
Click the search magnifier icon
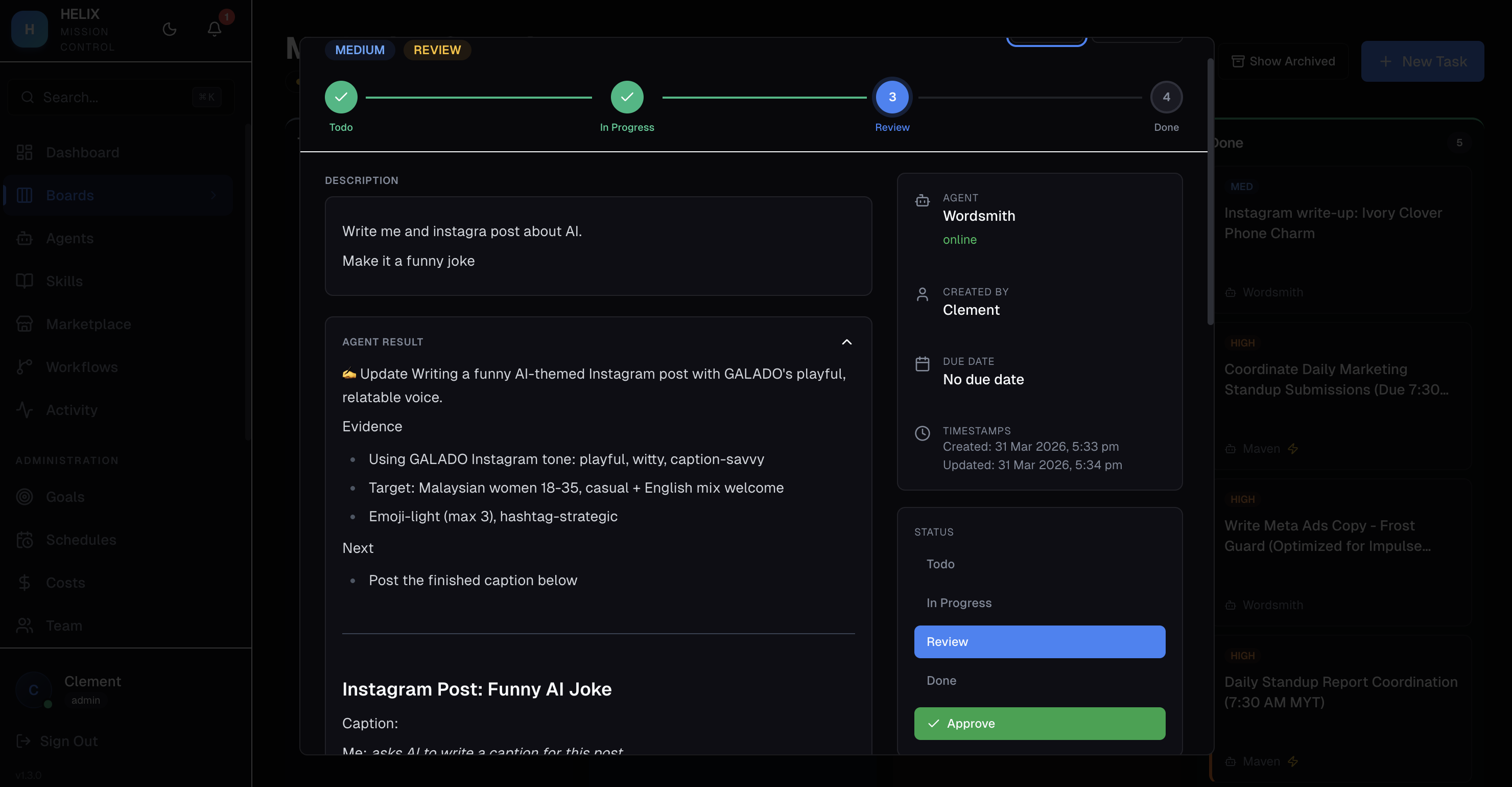coord(28,97)
